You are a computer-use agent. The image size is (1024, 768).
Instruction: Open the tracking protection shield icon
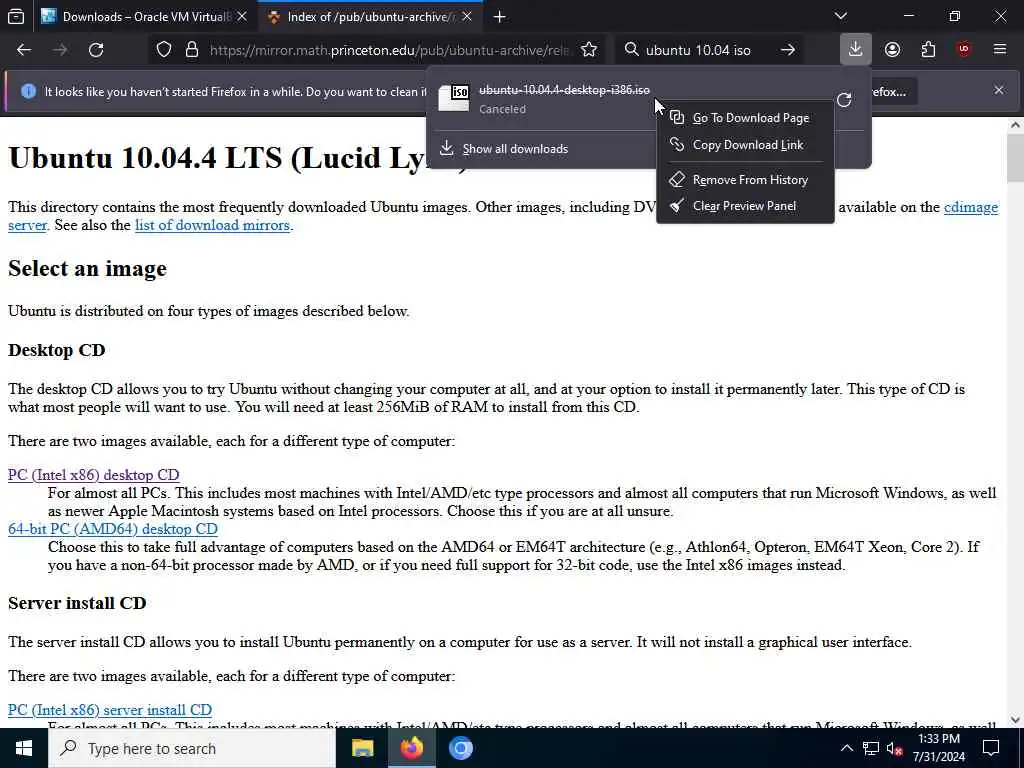(164, 50)
